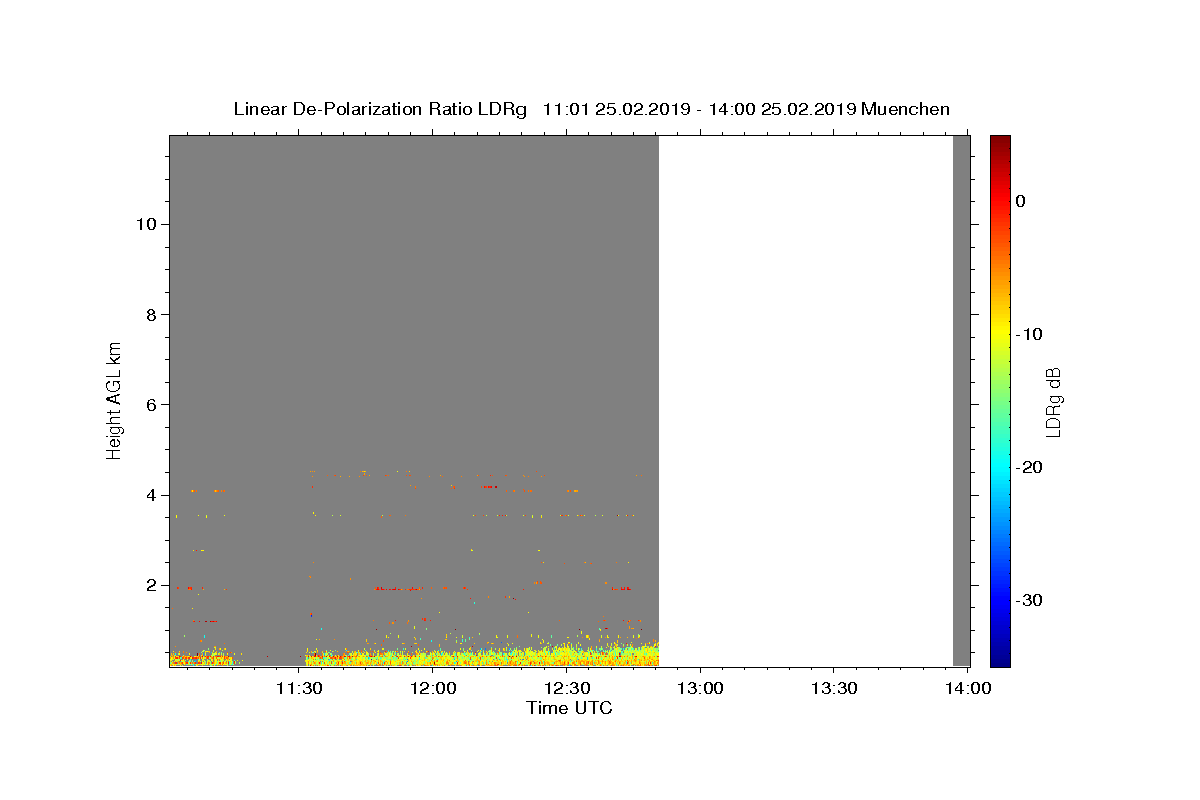The height and width of the screenshot is (800, 1200).
Task: Click the LDRg dB colorbar title
Action: coord(1053,401)
